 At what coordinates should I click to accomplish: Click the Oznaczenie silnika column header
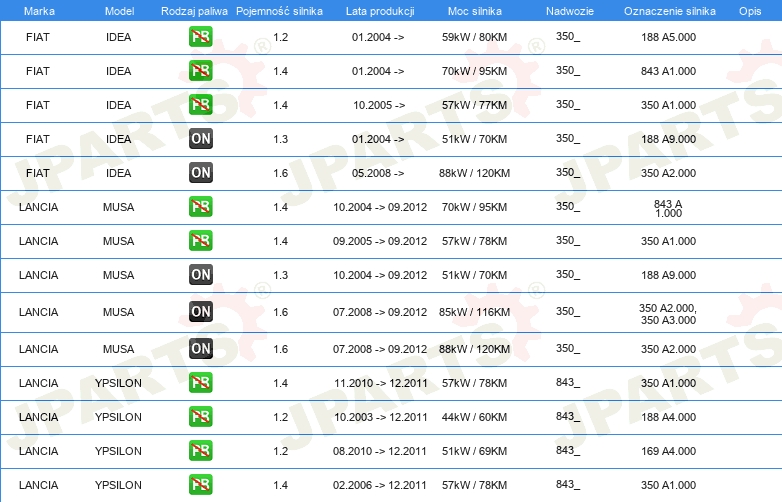(x=669, y=11)
